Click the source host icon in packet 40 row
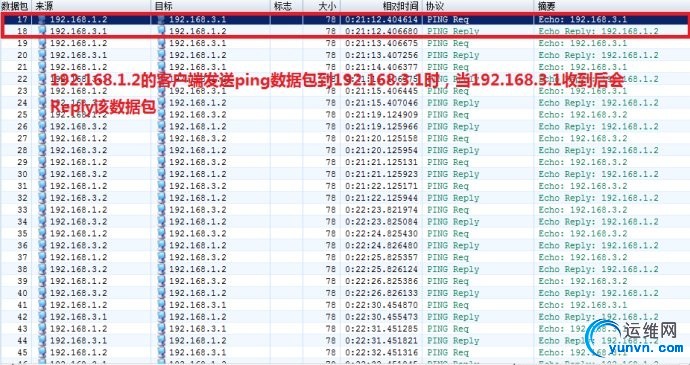This screenshot has height=365, width=690. pos(42,293)
